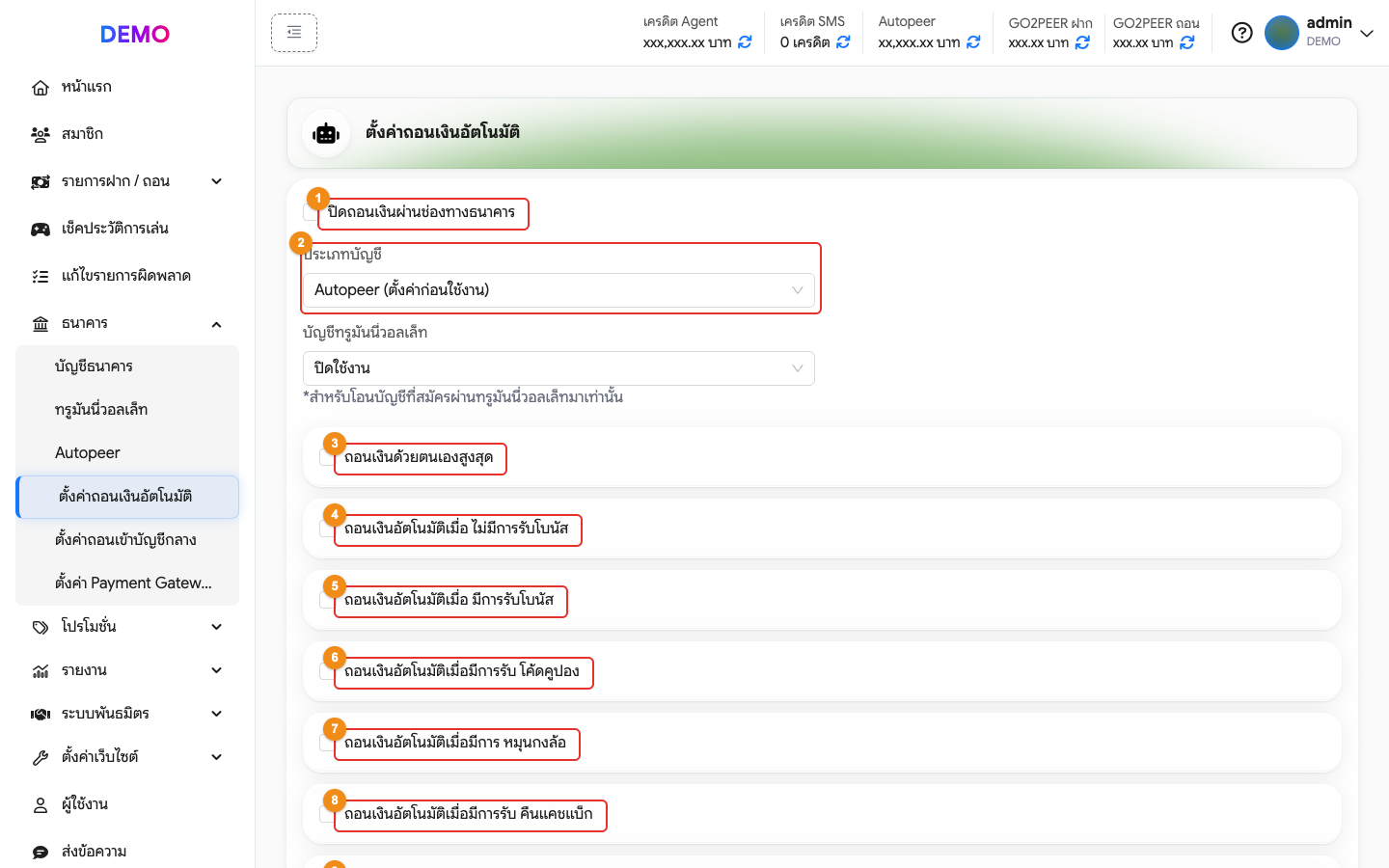
Task: Click the user icon beside ผู้ใช้งาน
Action: pyautogui.click(x=41, y=805)
